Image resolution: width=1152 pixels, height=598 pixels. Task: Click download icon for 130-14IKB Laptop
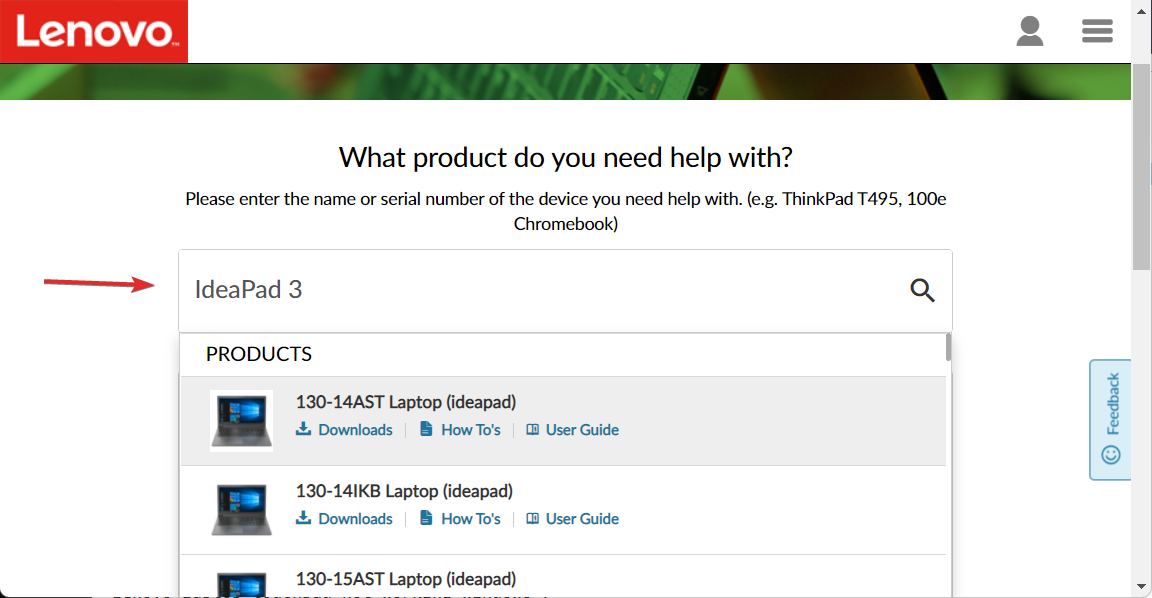[x=303, y=517]
